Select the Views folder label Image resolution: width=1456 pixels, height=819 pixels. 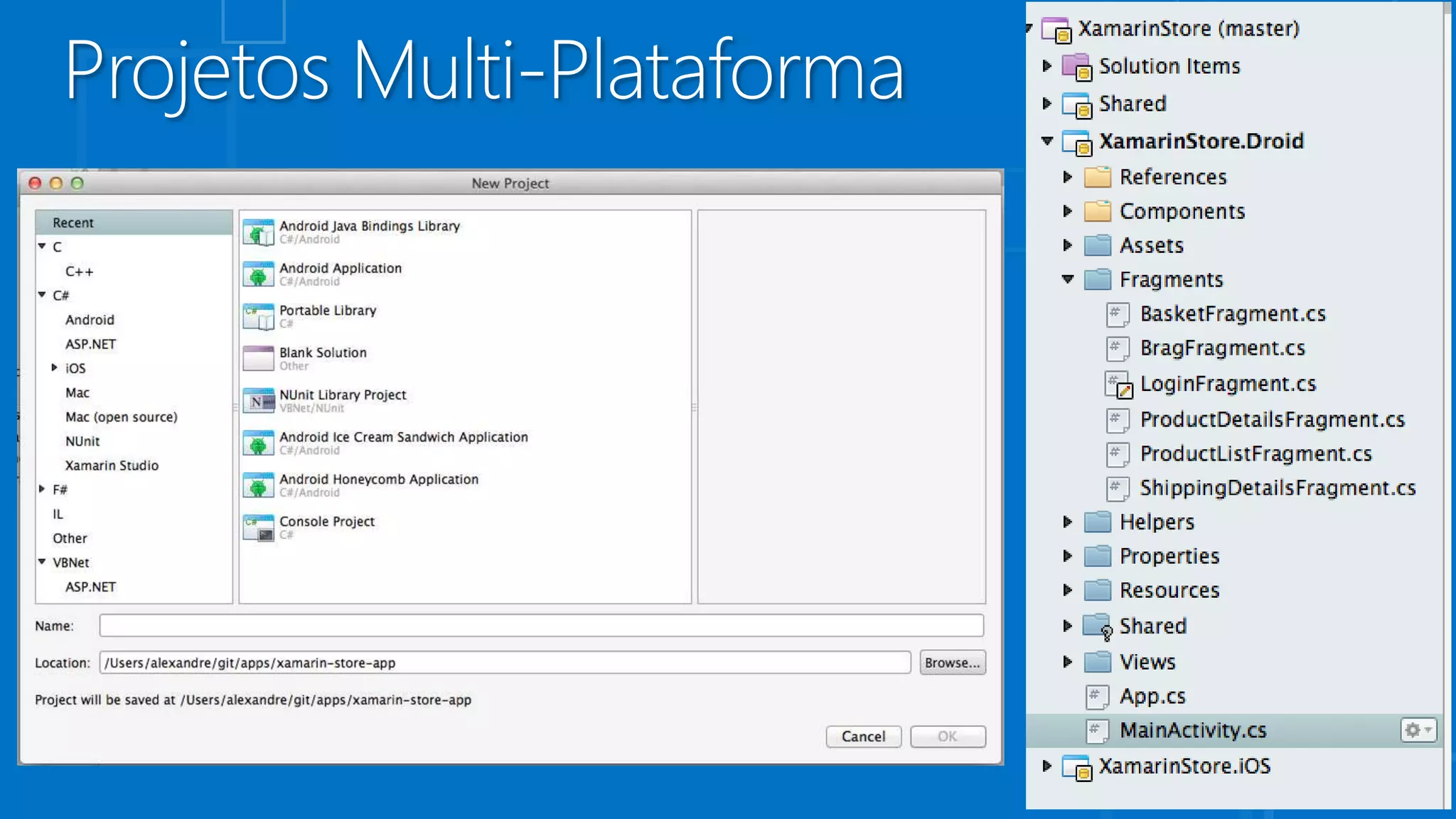(1147, 662)
